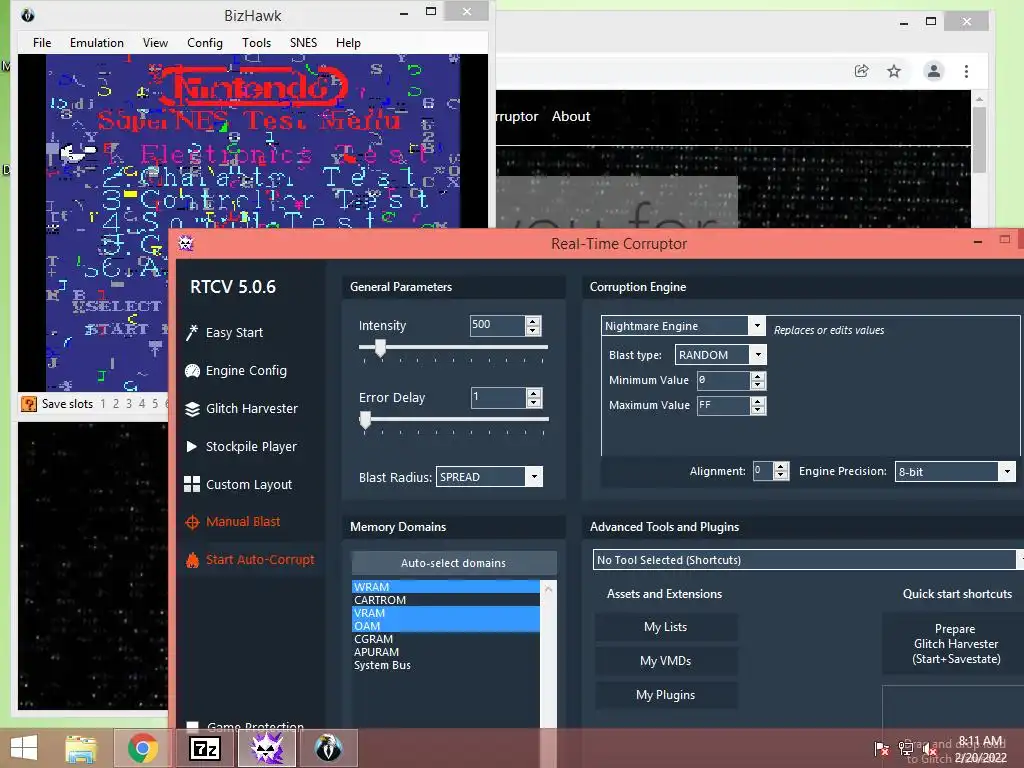Click the About link in browser page
1024x768 pixels.
pos(571,116)
